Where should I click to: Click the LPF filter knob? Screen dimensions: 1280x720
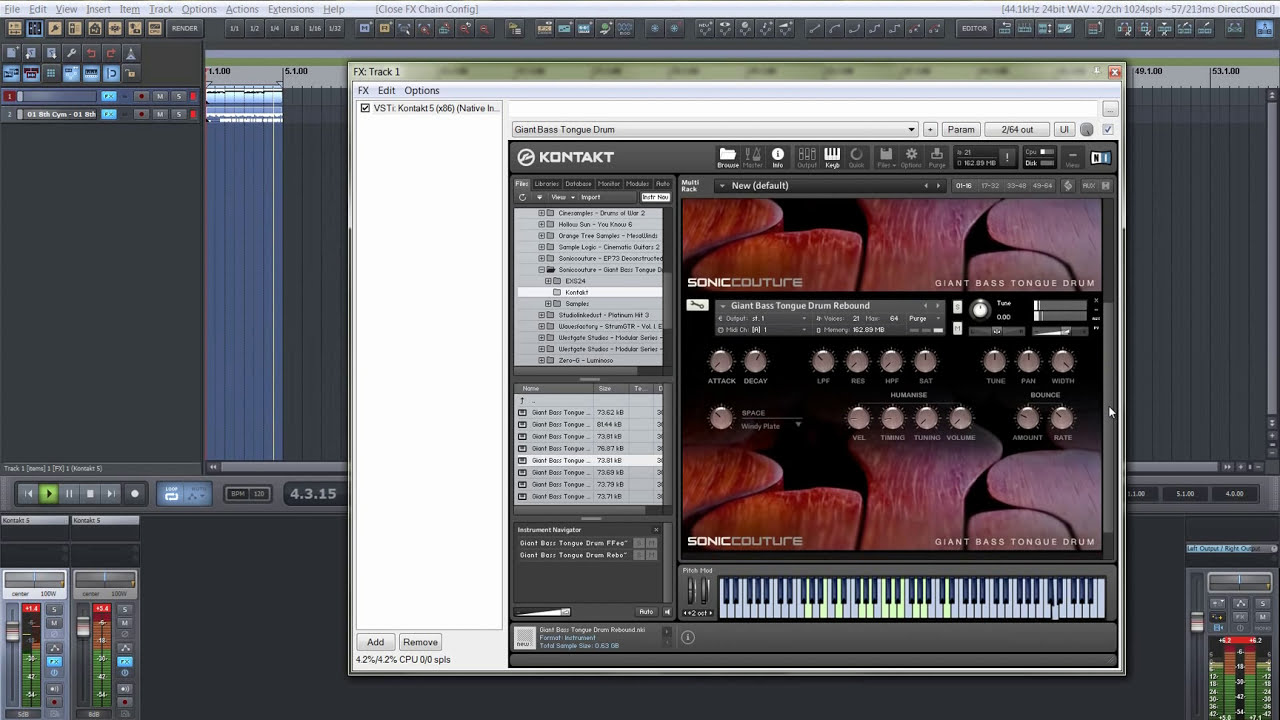click(x=823, y=360)
